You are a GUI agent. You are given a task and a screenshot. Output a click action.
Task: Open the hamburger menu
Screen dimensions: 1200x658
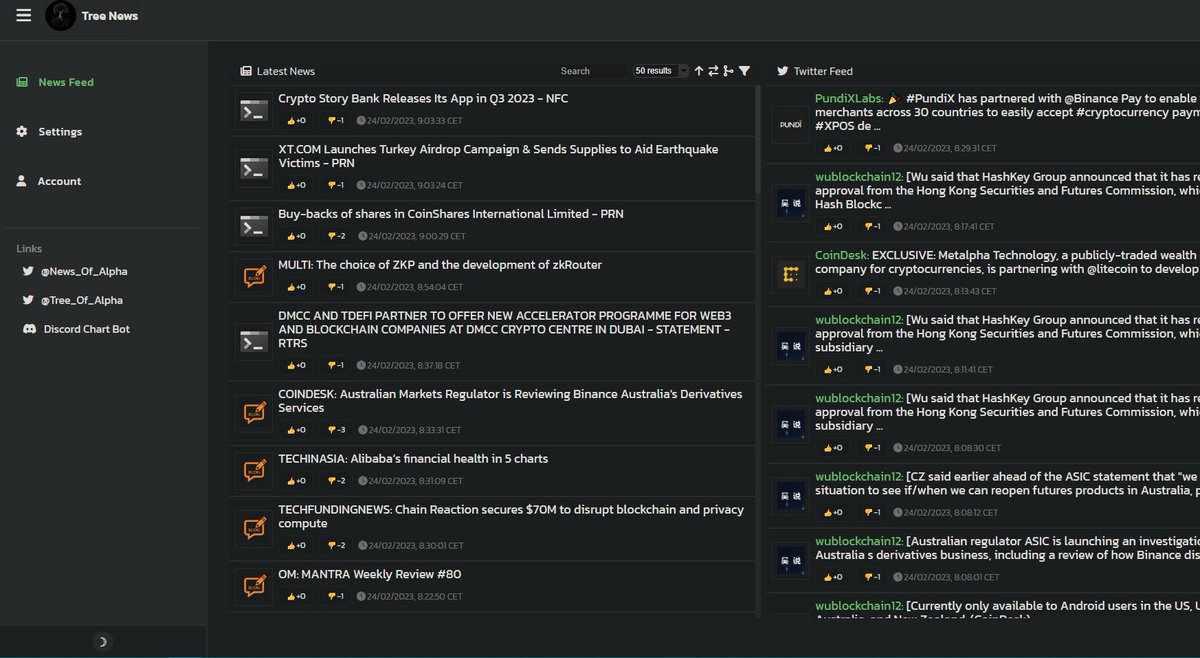24,15
